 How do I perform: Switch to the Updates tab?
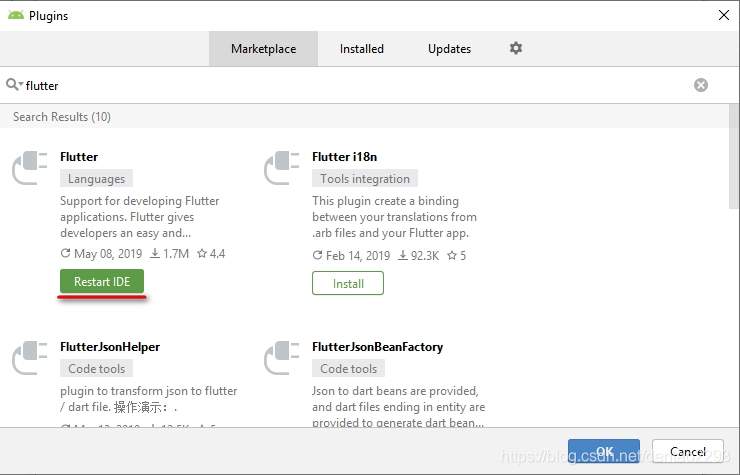[x=449, y=49]
